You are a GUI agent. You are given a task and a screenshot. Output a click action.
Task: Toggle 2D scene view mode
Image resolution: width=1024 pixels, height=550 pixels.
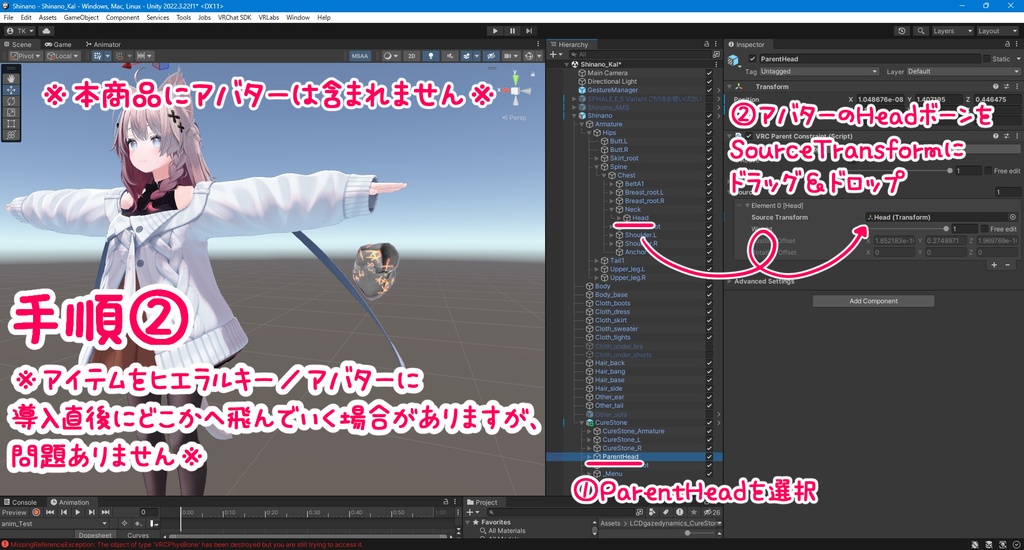click(x=411, y=56)
